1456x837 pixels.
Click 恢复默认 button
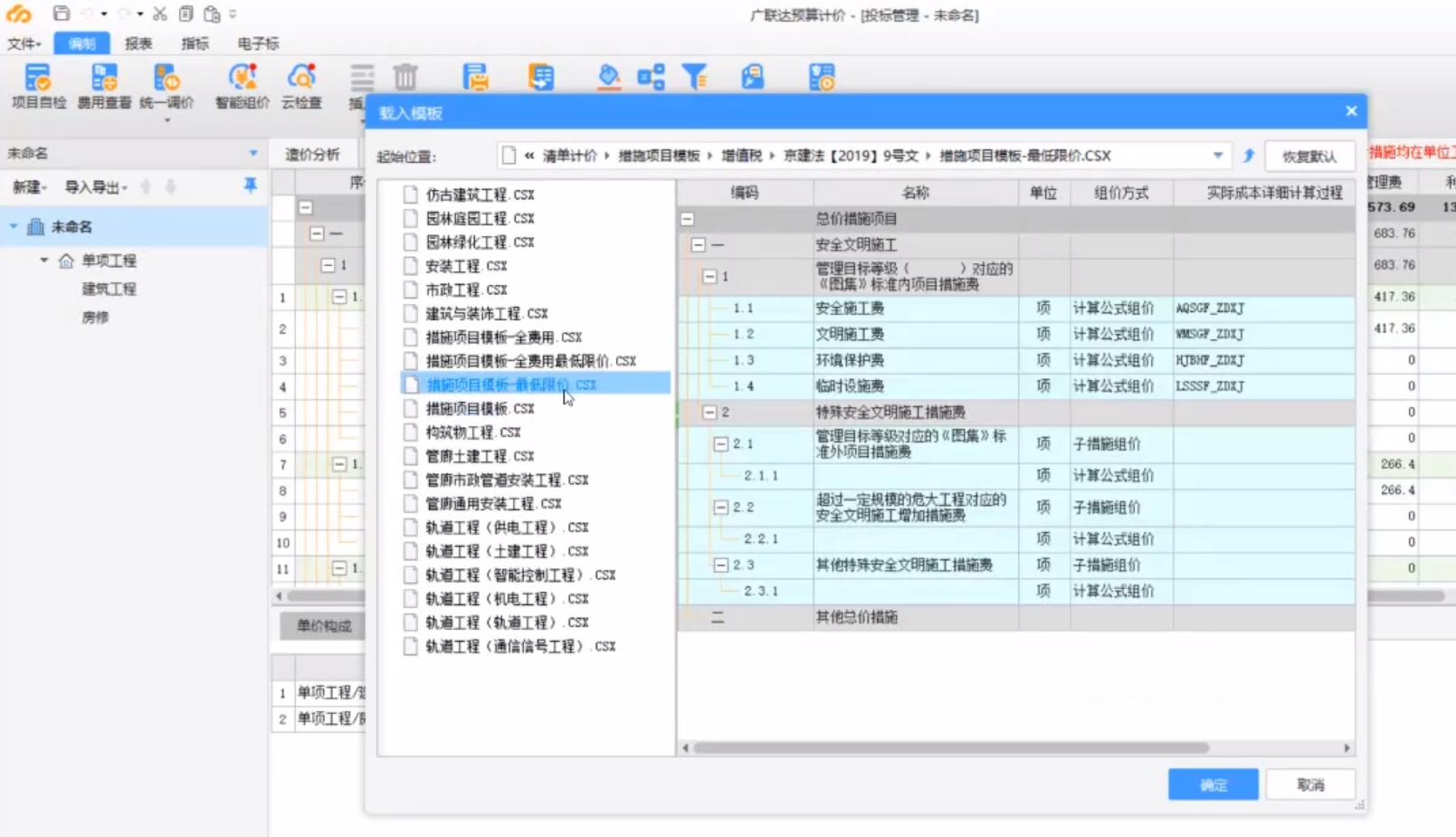(1309, 157)
